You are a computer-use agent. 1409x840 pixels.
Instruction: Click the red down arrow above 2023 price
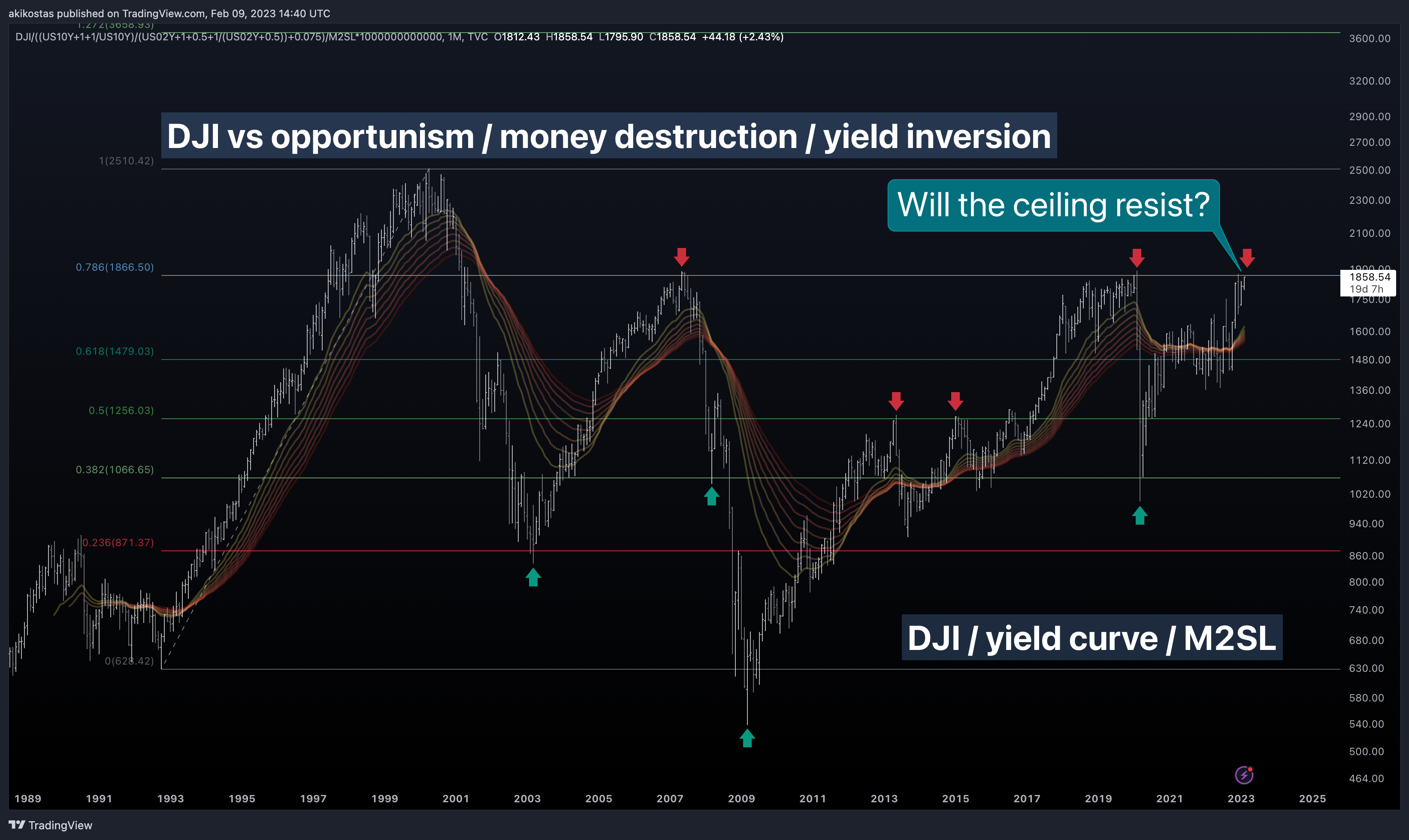(1247, 258)
